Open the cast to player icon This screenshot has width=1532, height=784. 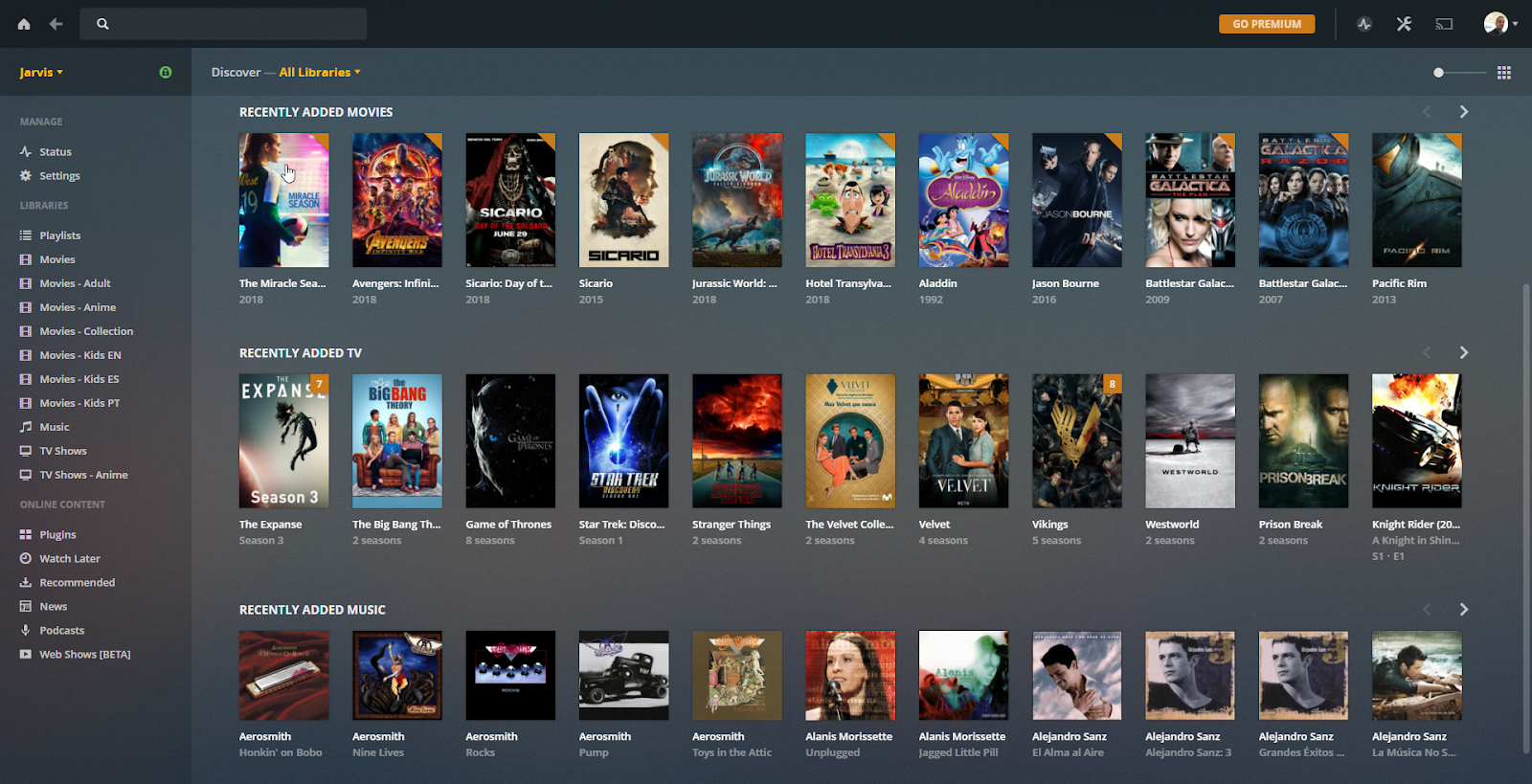coord(1444,24)
